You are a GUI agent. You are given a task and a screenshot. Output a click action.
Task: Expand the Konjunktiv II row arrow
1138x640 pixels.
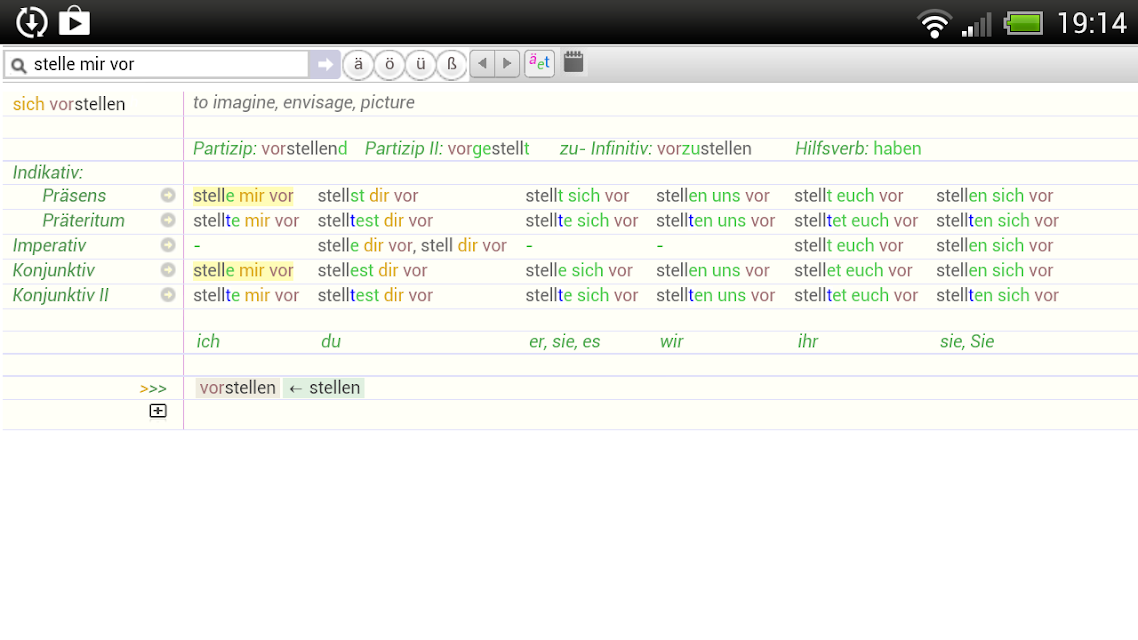pos(168,295)
